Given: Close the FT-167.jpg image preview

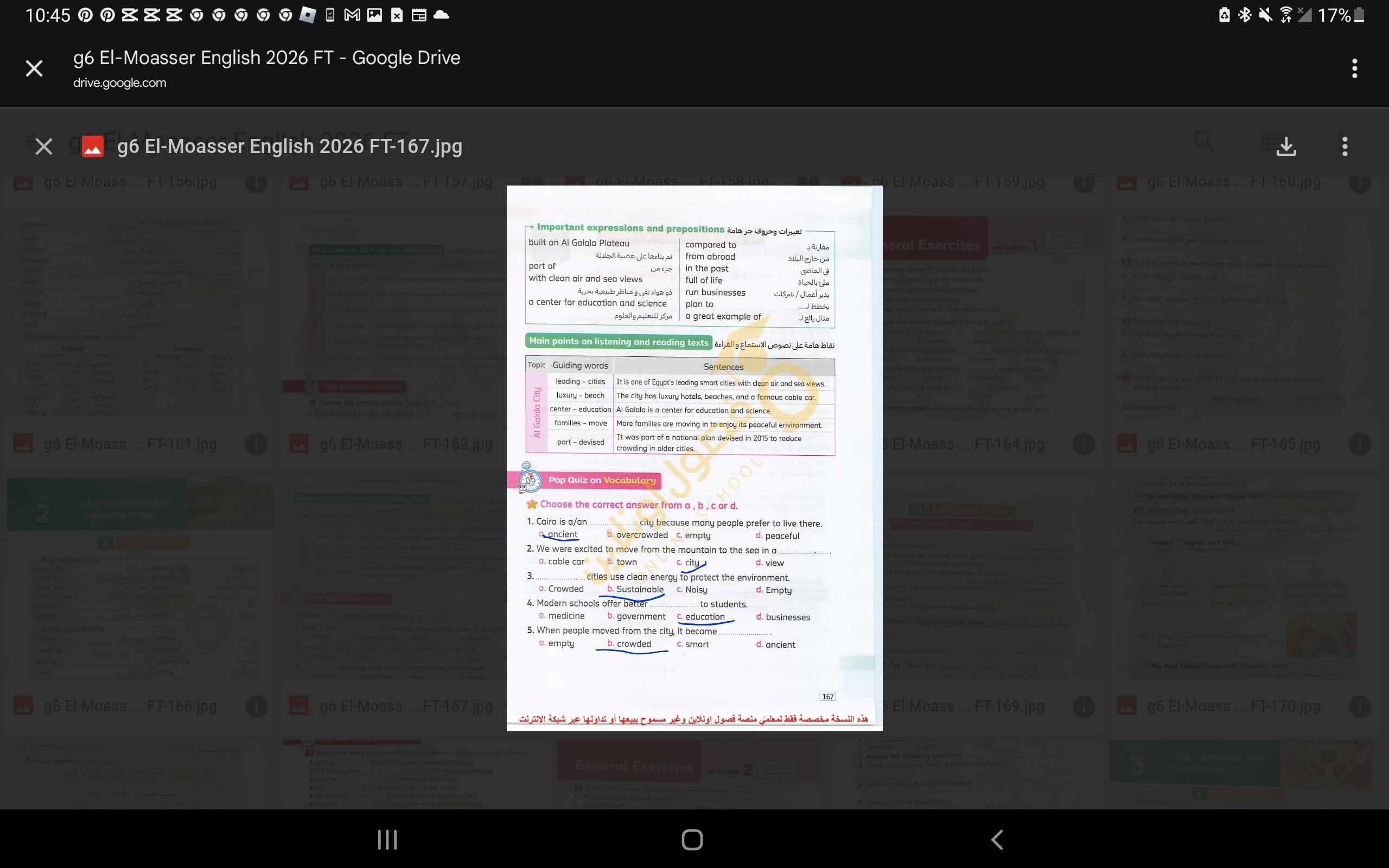Looking at the screenshot, I should click(43, 147).
